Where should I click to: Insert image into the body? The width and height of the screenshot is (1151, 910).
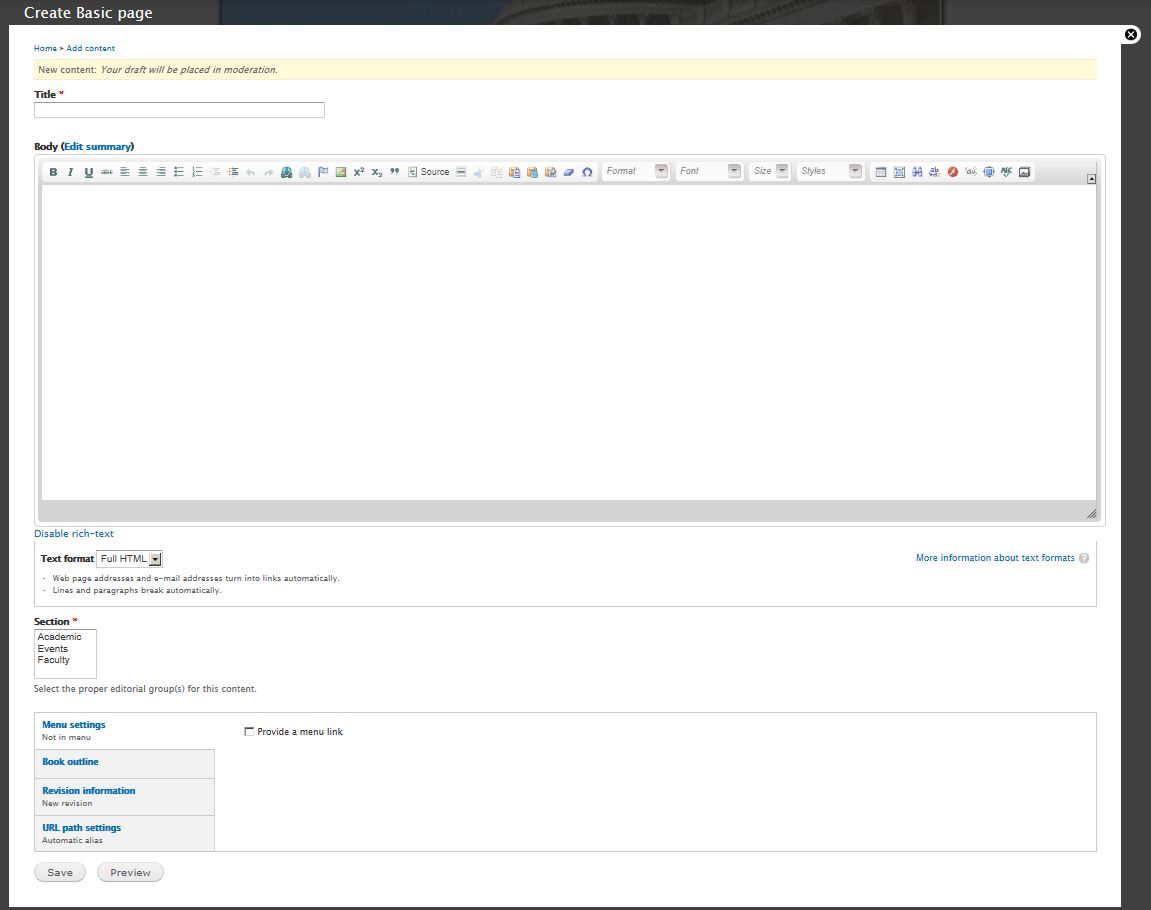pyautogui.click(x=341, y=172)
